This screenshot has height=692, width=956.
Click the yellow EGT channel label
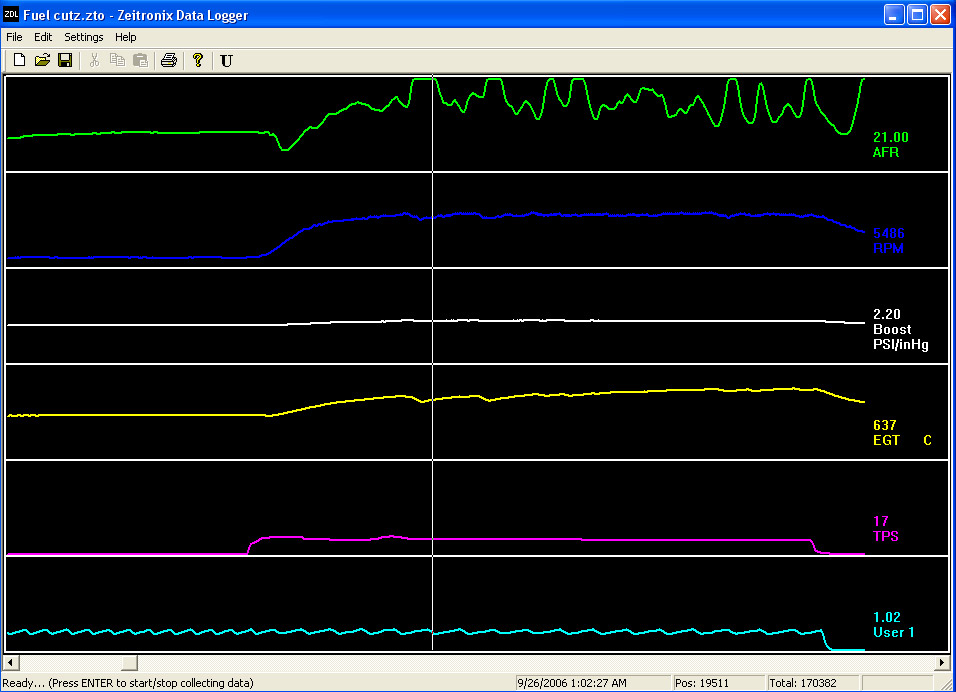tap(887, 440)
